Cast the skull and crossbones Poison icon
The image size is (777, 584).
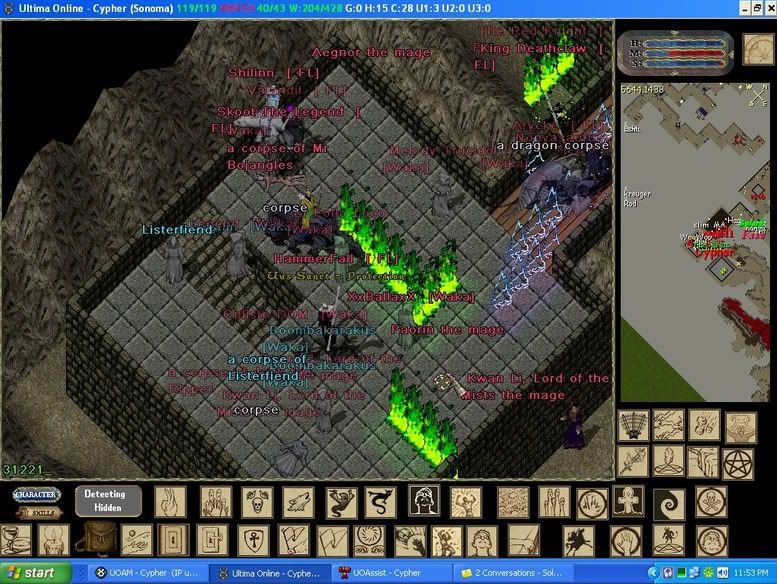point(711,502)
